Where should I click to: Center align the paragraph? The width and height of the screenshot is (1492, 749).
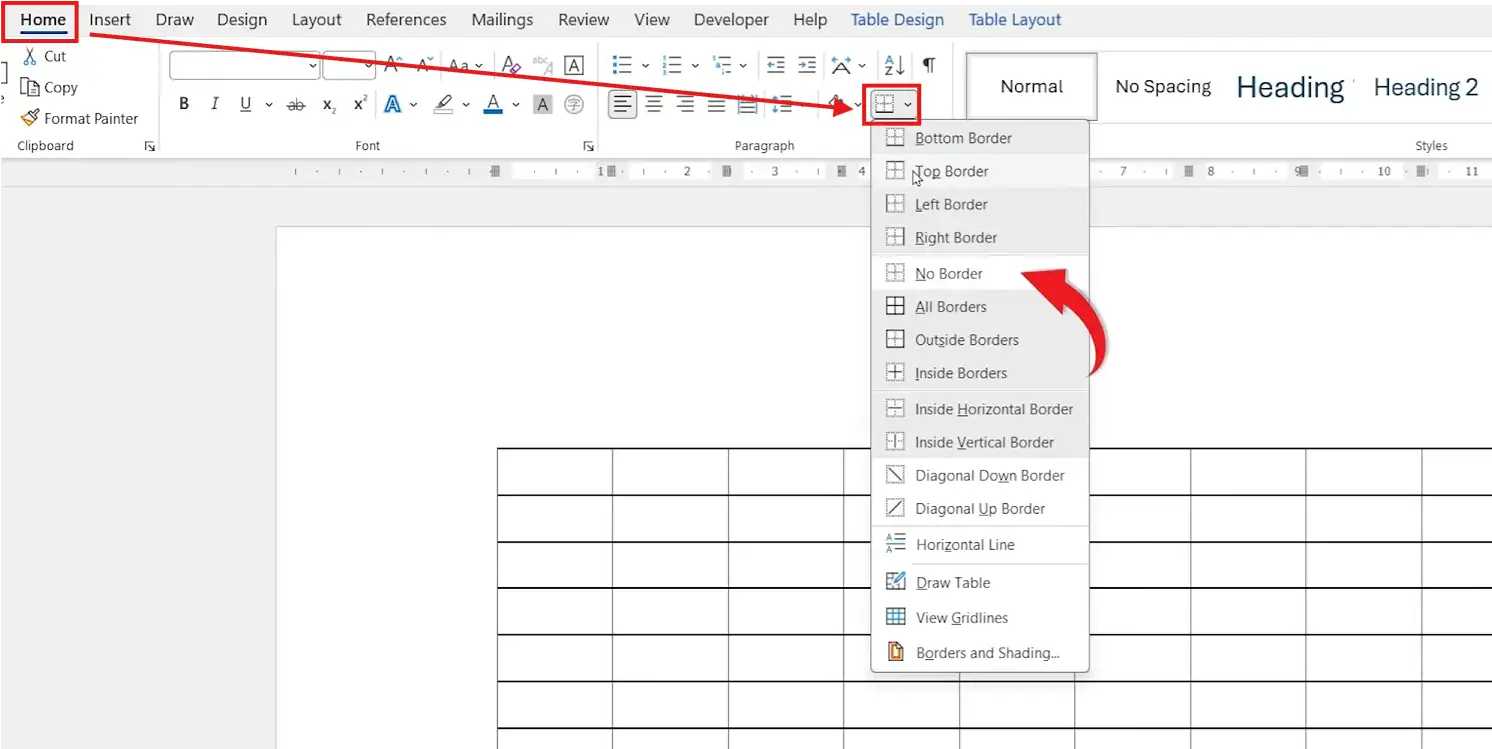tap(654, 104)
